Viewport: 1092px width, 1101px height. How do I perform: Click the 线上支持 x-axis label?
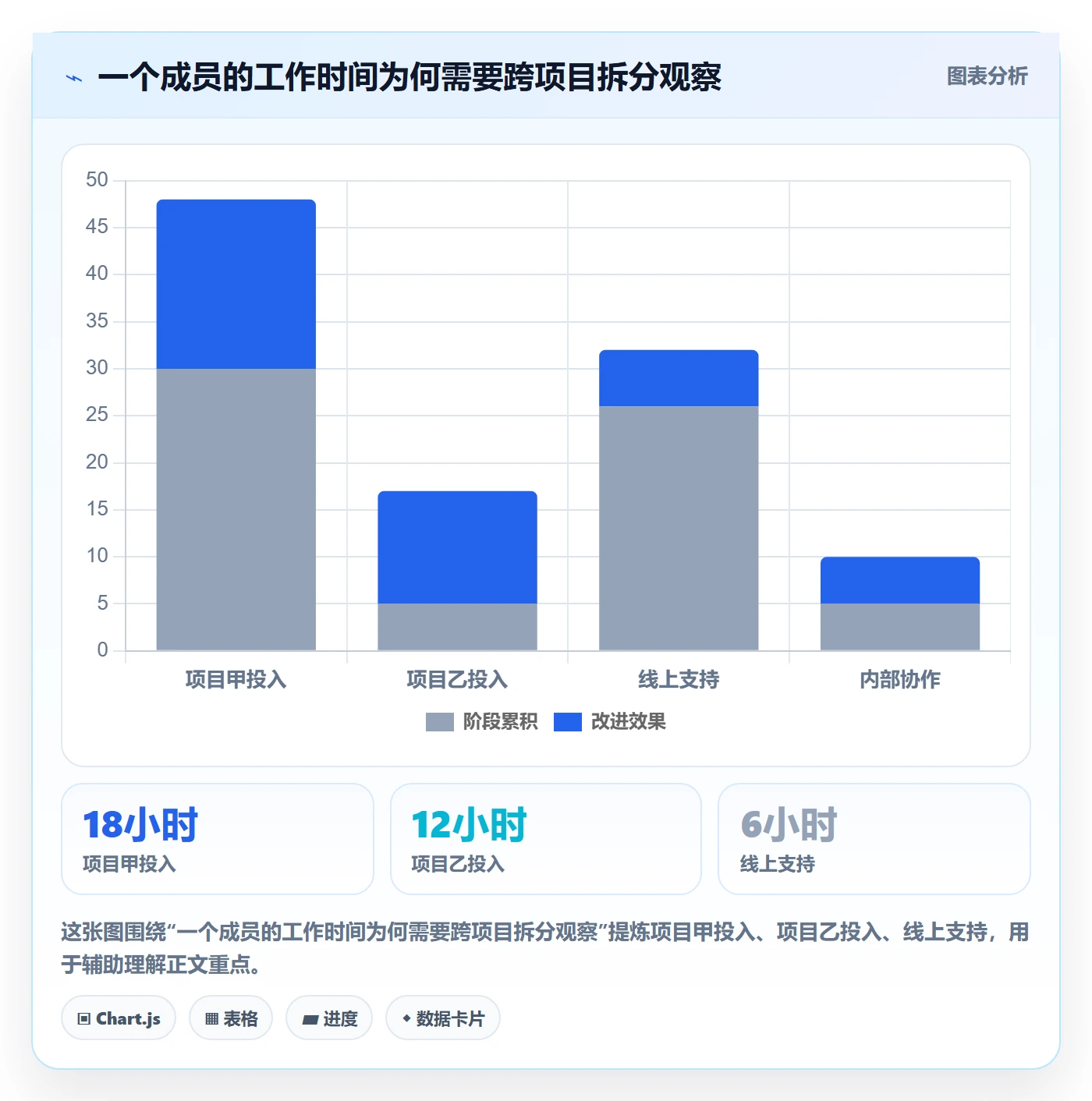pos(679,680)
